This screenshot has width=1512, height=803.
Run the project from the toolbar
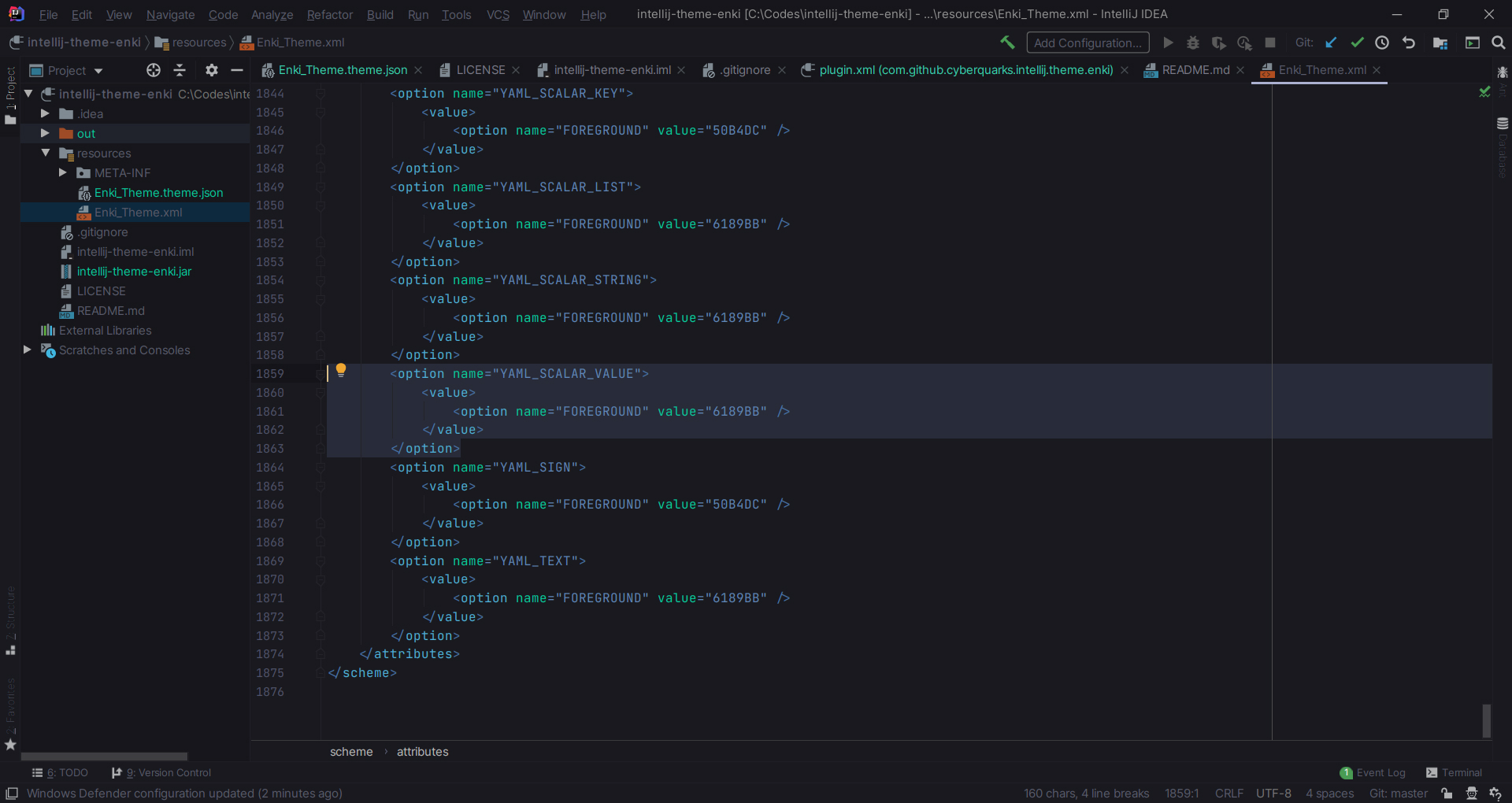click(1168, 43)
